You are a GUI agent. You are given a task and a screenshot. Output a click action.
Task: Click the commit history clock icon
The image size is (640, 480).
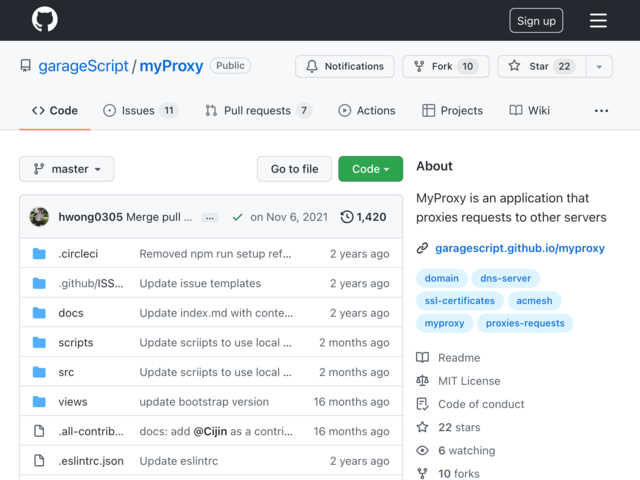[x=347, y=217]
